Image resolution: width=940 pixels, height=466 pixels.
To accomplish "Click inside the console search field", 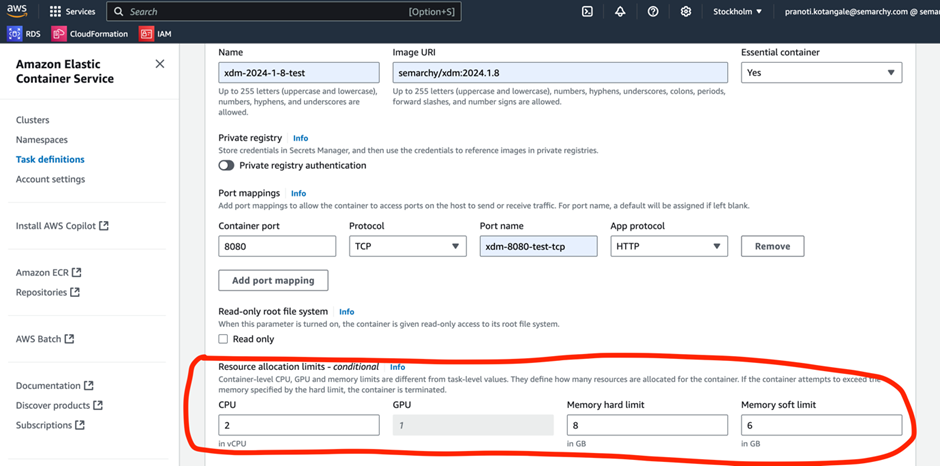I will click(x=284, y=11).
